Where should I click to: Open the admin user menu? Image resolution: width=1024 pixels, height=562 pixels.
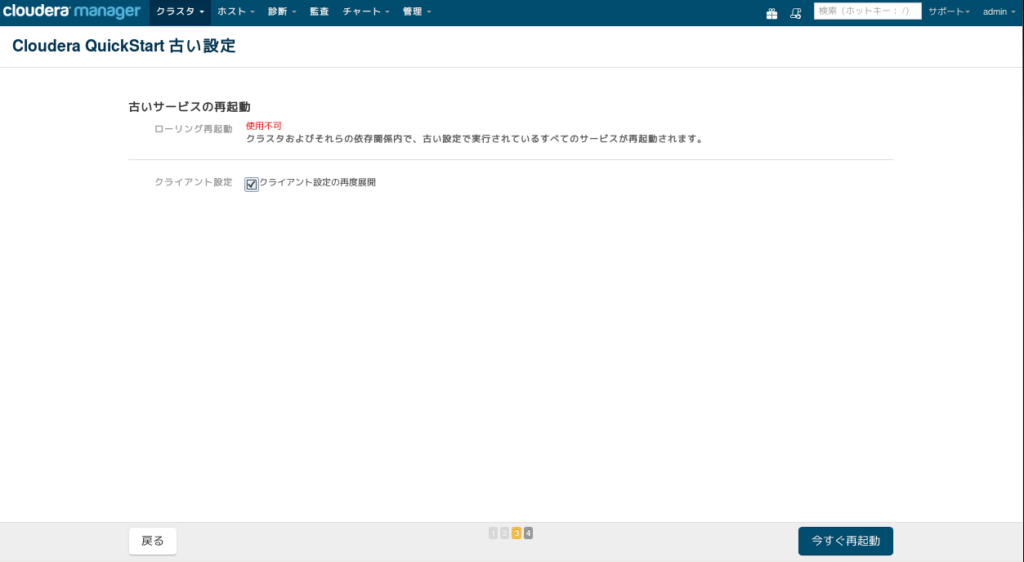[x=999, y=12]
